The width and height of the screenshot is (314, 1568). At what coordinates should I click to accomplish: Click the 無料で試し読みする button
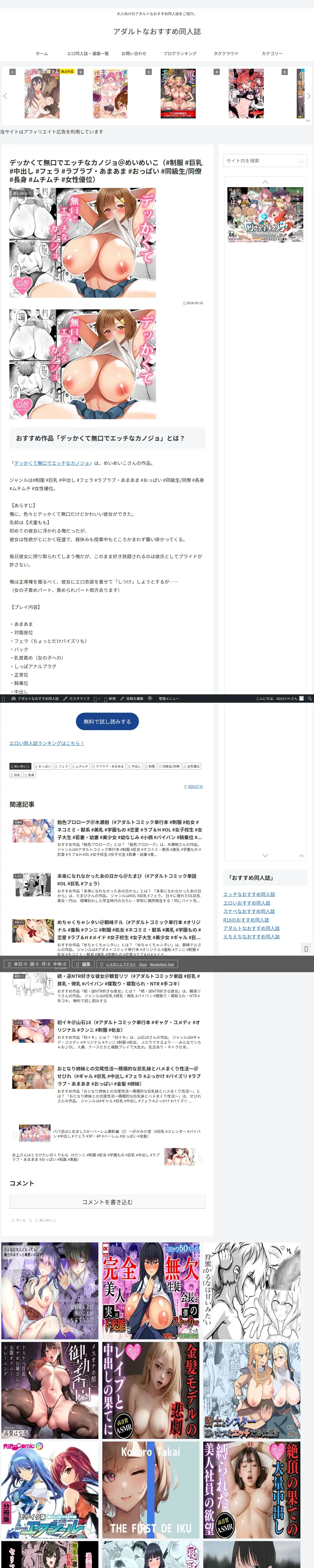pos(107,721)
